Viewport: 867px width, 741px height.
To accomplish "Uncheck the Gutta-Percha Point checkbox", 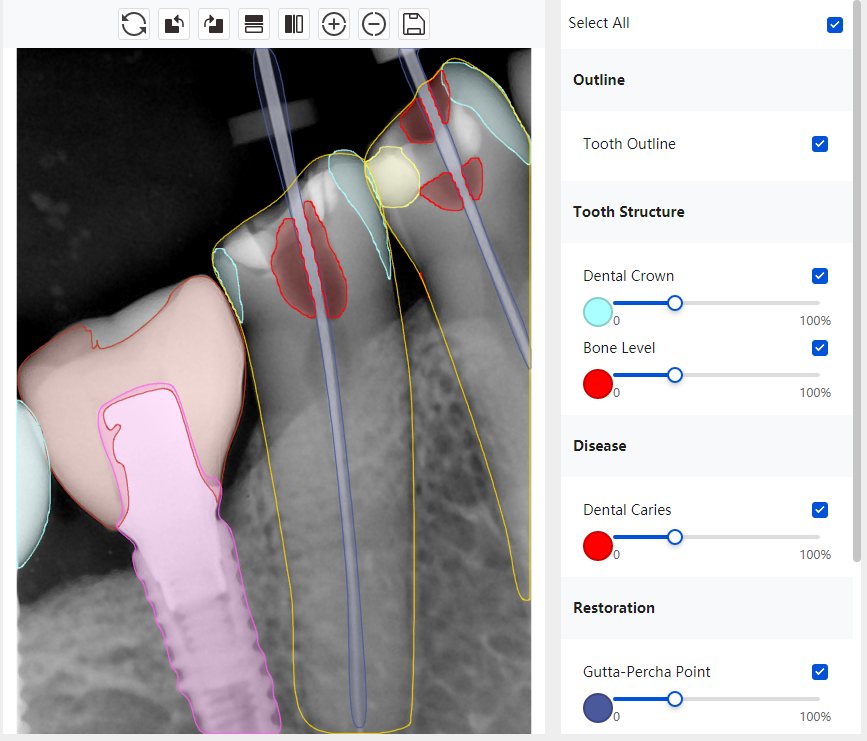I will (820, 672).
